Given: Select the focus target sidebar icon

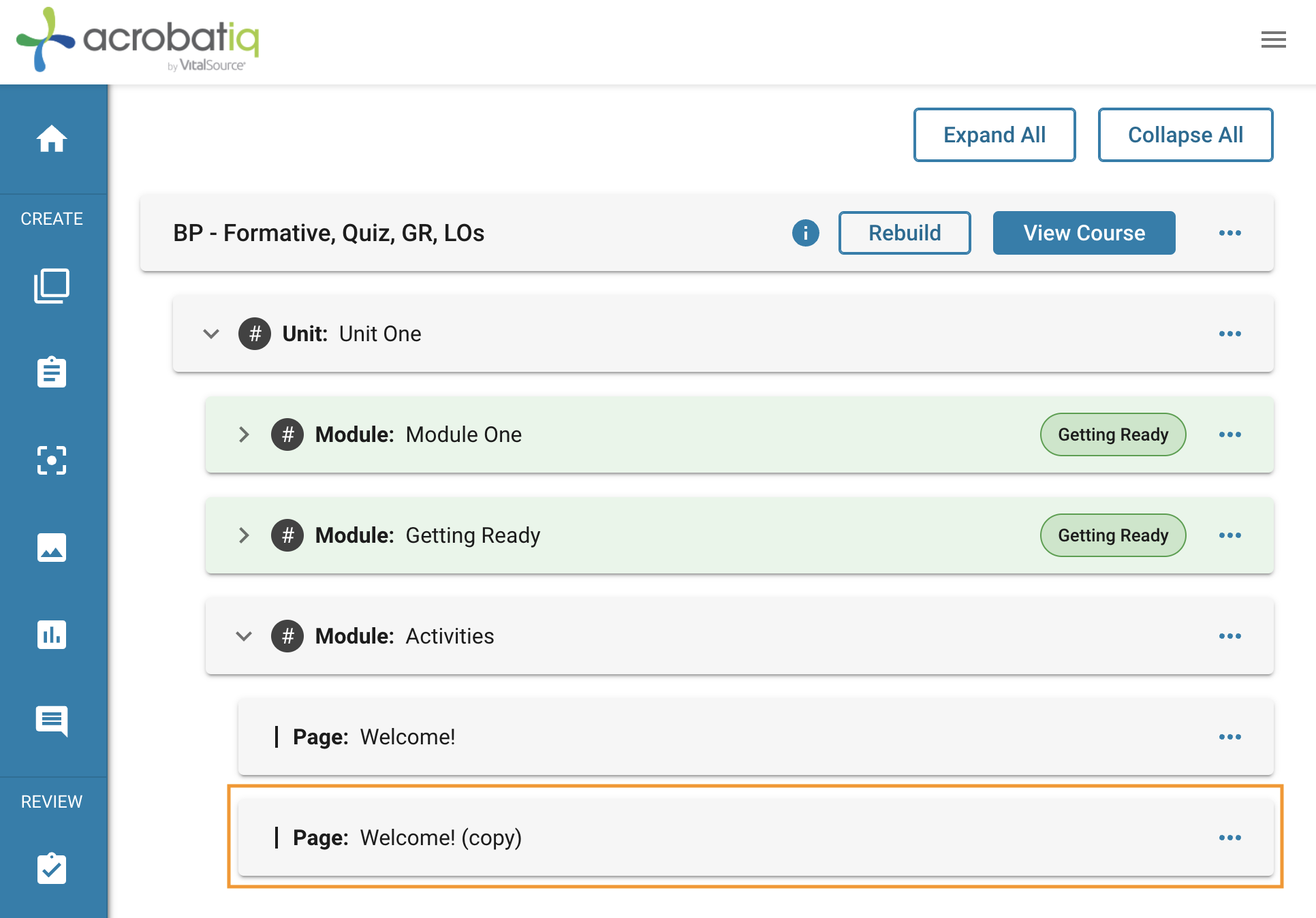Looking at the screenshot, I should pos(52,460).
